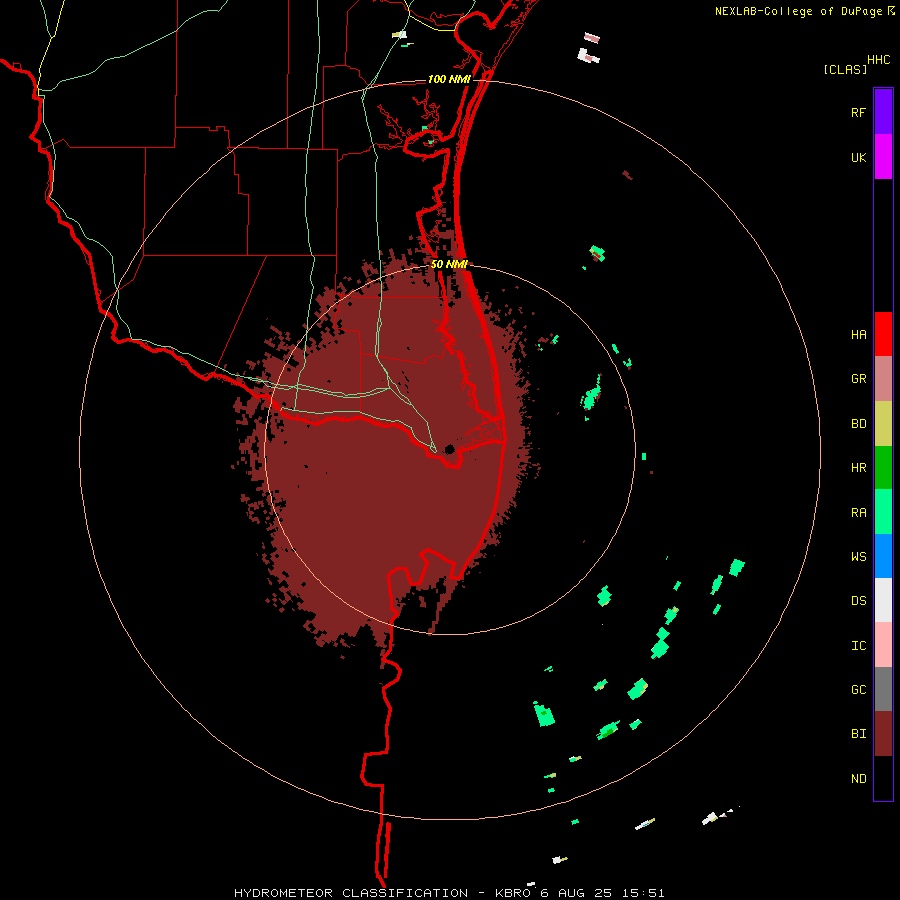Screen dimensions: 900x900
Task: Click the IC light pink legend swatch
Action: 883,645
